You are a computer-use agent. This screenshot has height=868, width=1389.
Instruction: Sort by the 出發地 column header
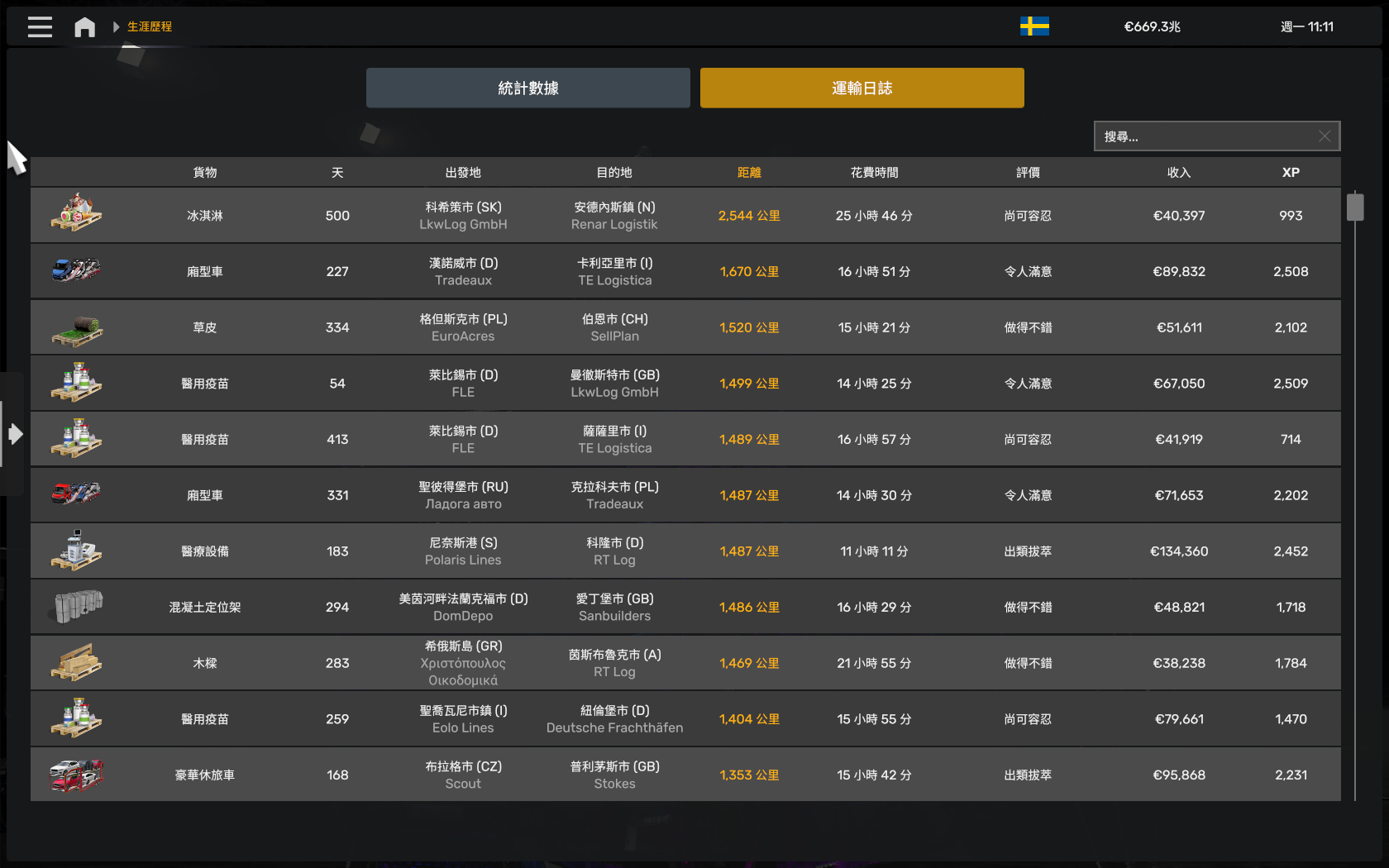463,172
